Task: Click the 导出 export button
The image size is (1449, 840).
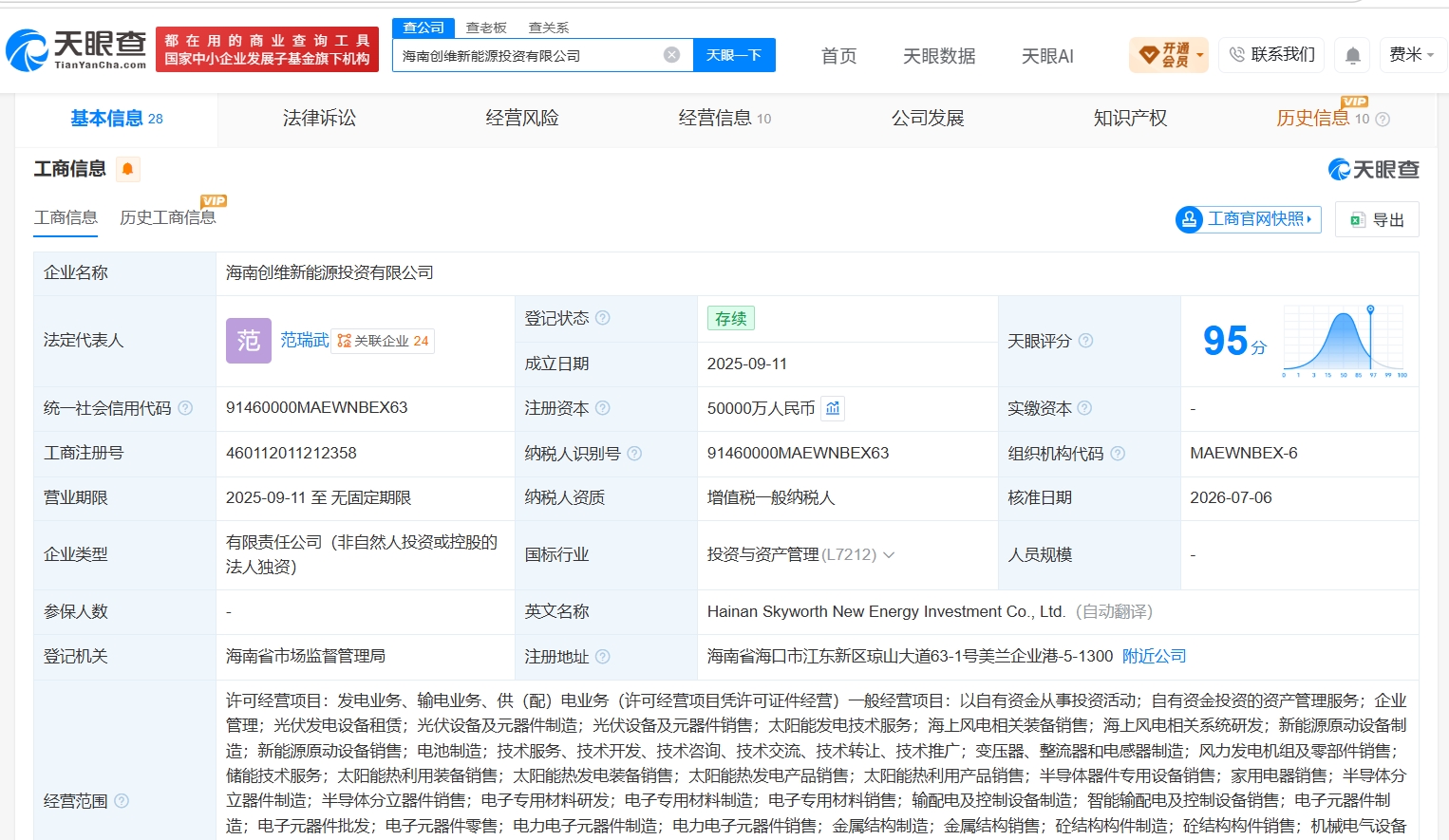Action: point(1377,219)
